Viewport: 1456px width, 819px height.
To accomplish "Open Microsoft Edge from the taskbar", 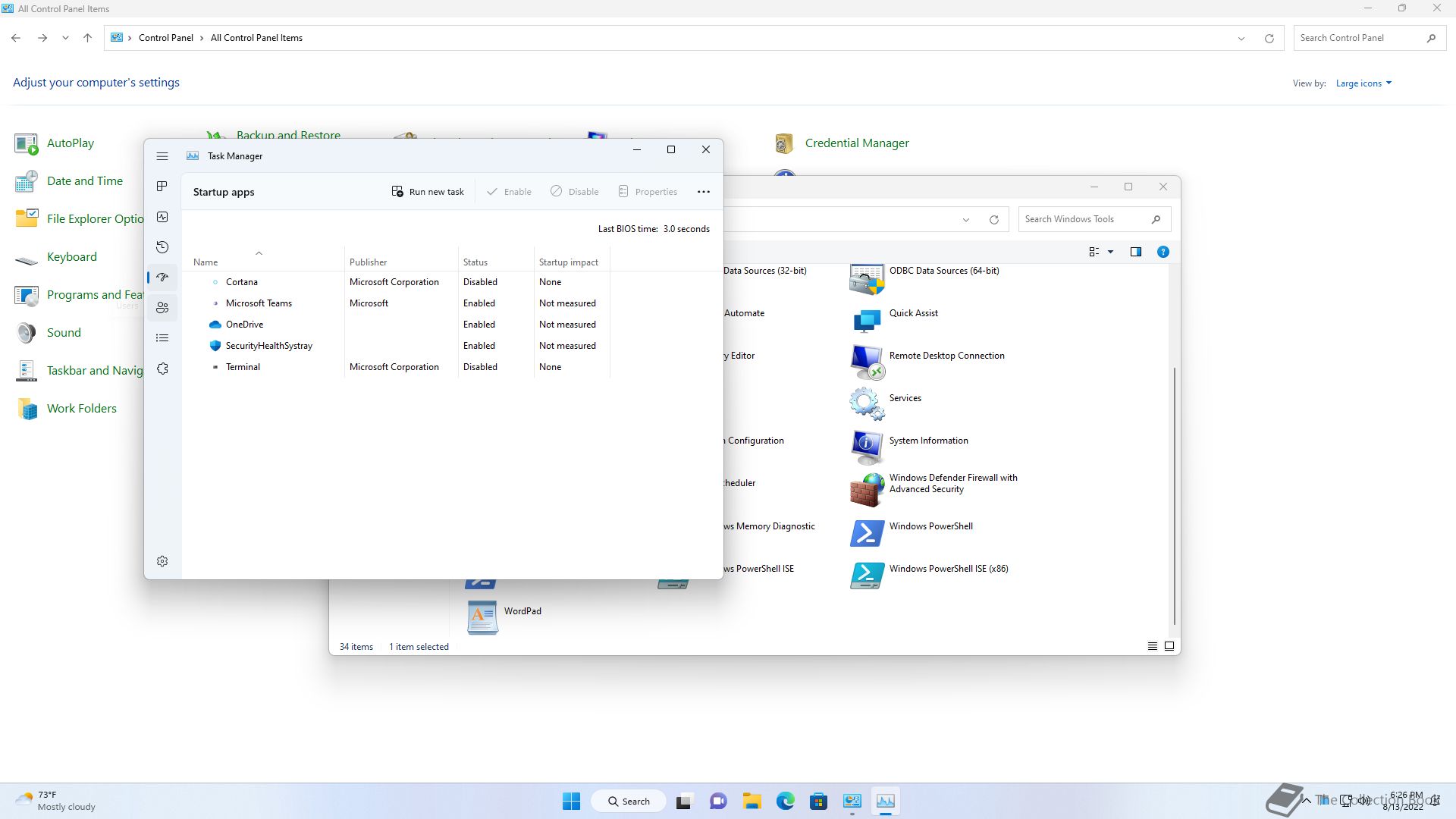I will click(785, 802).
